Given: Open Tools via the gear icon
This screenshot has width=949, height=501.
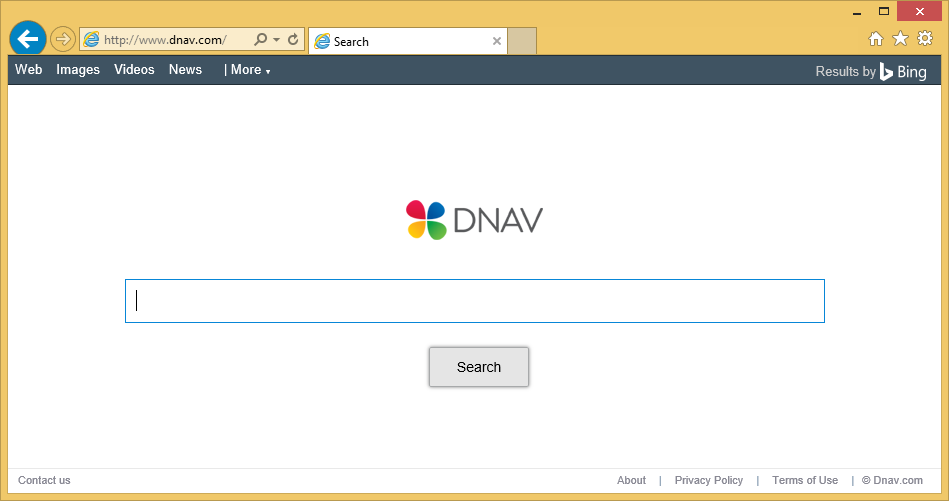Looking at the screenshot, I should click(925, 39).
